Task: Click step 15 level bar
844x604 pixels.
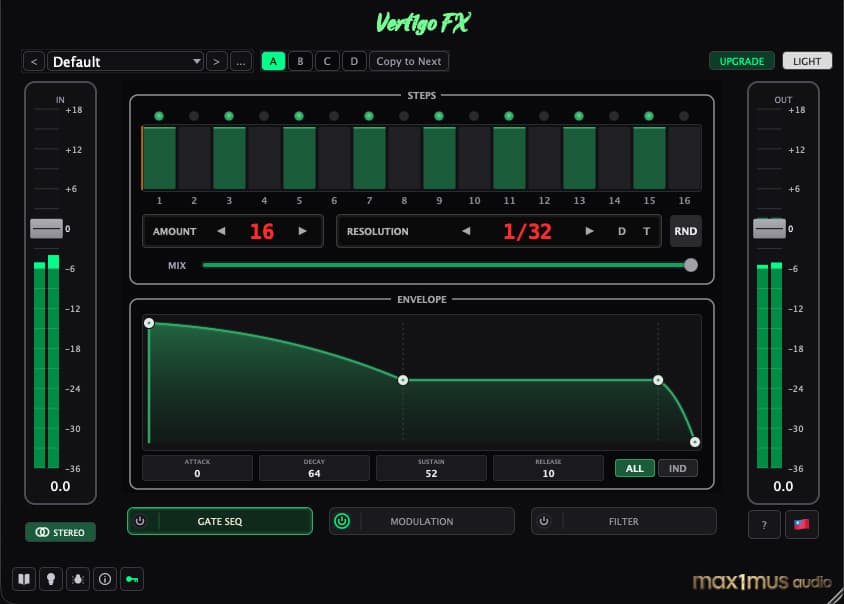Action: (649, 158)
